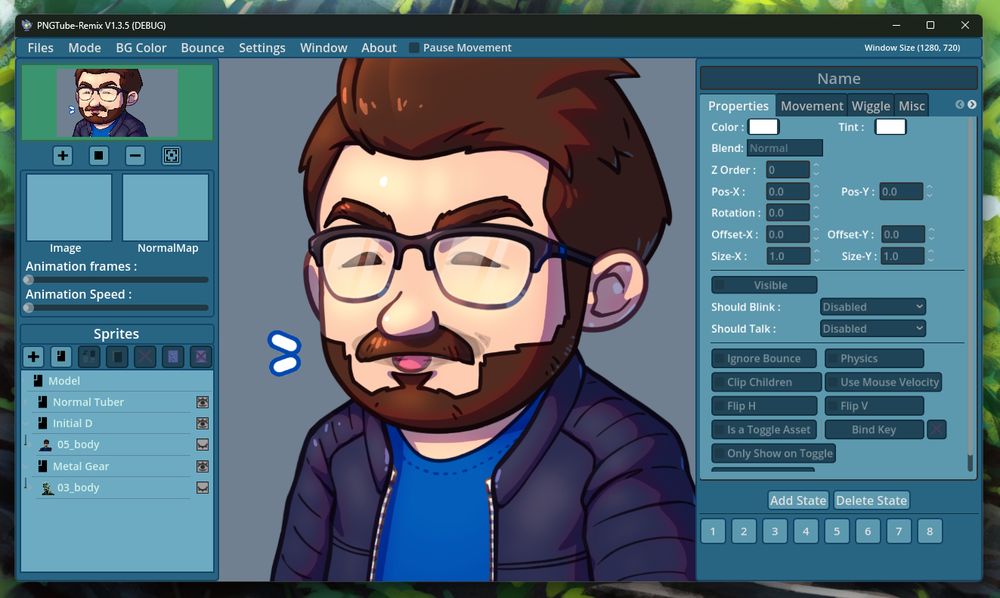
Task: Zoom out the preview with the minus icon
Action: (135, 156)
